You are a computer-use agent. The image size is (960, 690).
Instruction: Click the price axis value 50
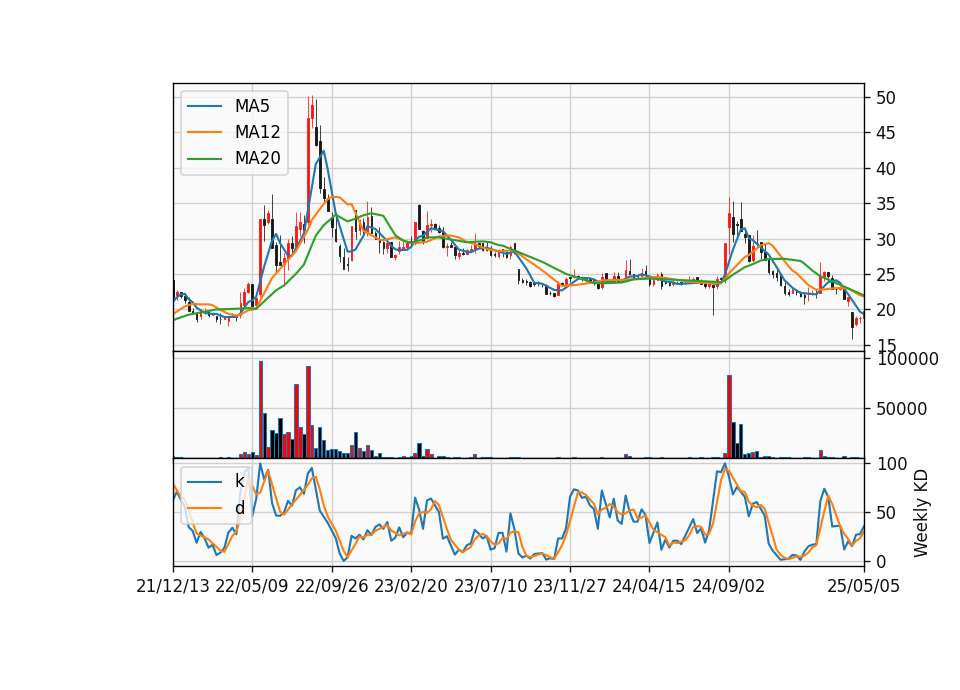(x=885, y=98)
